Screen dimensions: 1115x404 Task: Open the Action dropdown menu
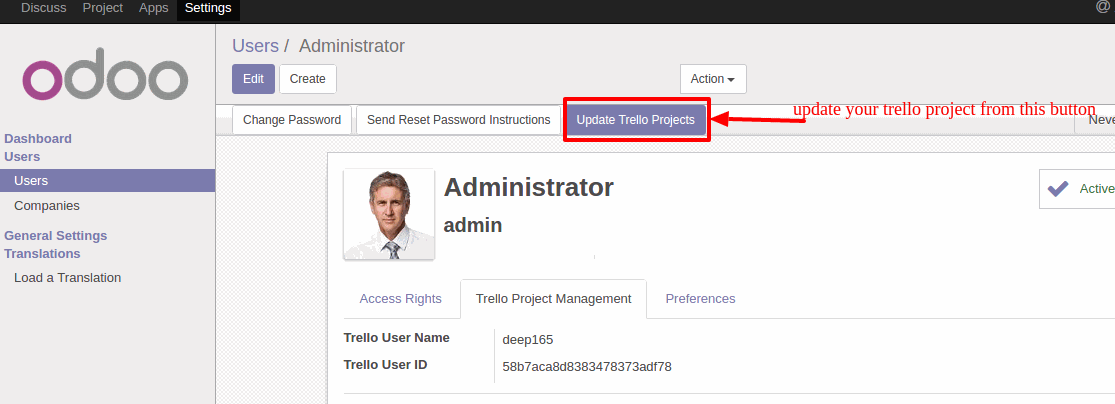(713, 79)
